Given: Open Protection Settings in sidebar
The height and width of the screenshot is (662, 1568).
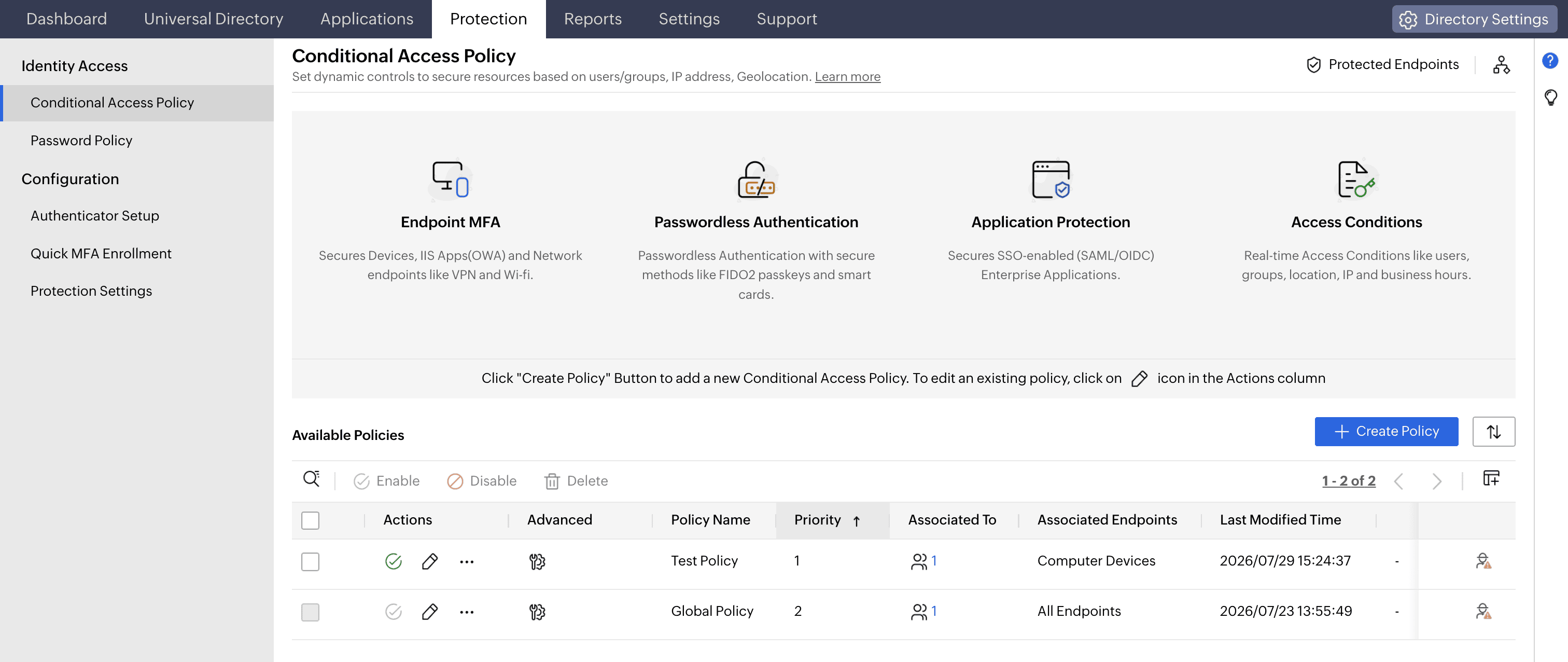Looking at the screenshot, I should (91, 291).
